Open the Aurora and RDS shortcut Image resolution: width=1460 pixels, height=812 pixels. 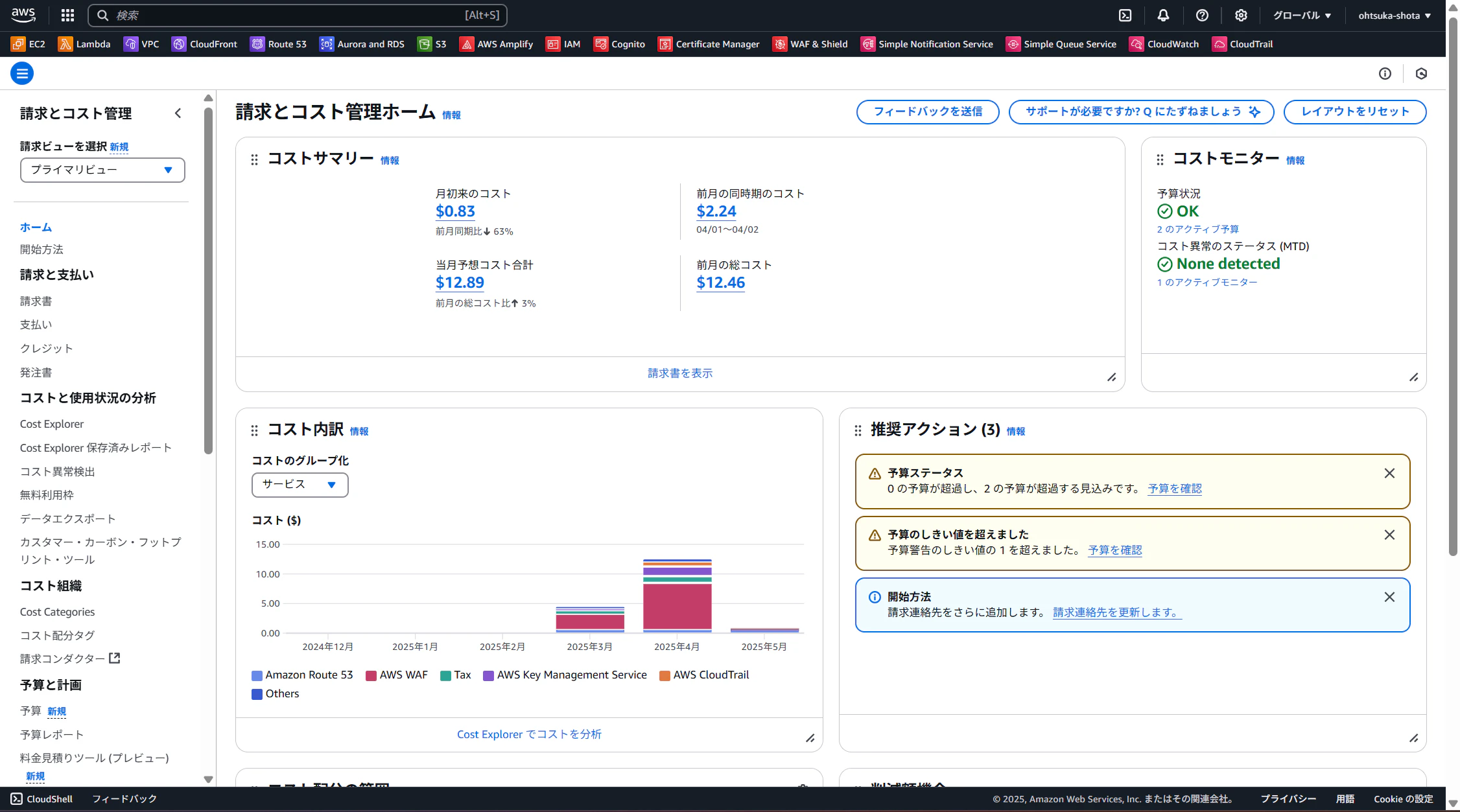pos(362,44)
